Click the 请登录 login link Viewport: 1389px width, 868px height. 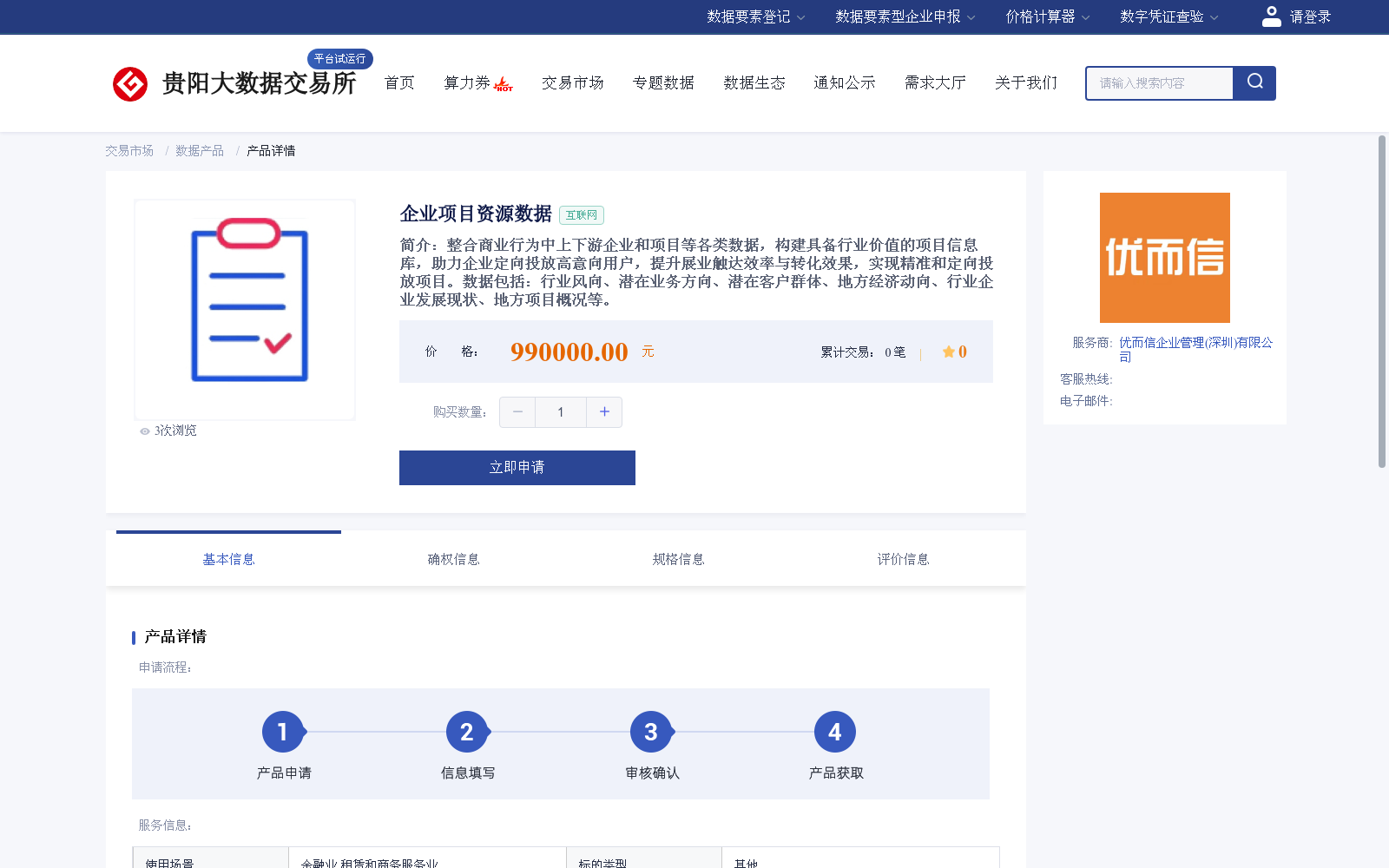pos(1310,16)
